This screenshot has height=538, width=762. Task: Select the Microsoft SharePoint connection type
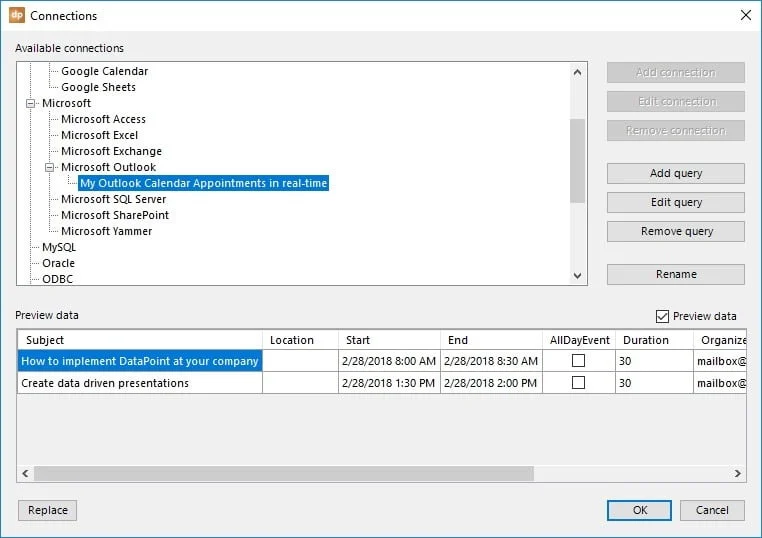[x=115, y=215]
